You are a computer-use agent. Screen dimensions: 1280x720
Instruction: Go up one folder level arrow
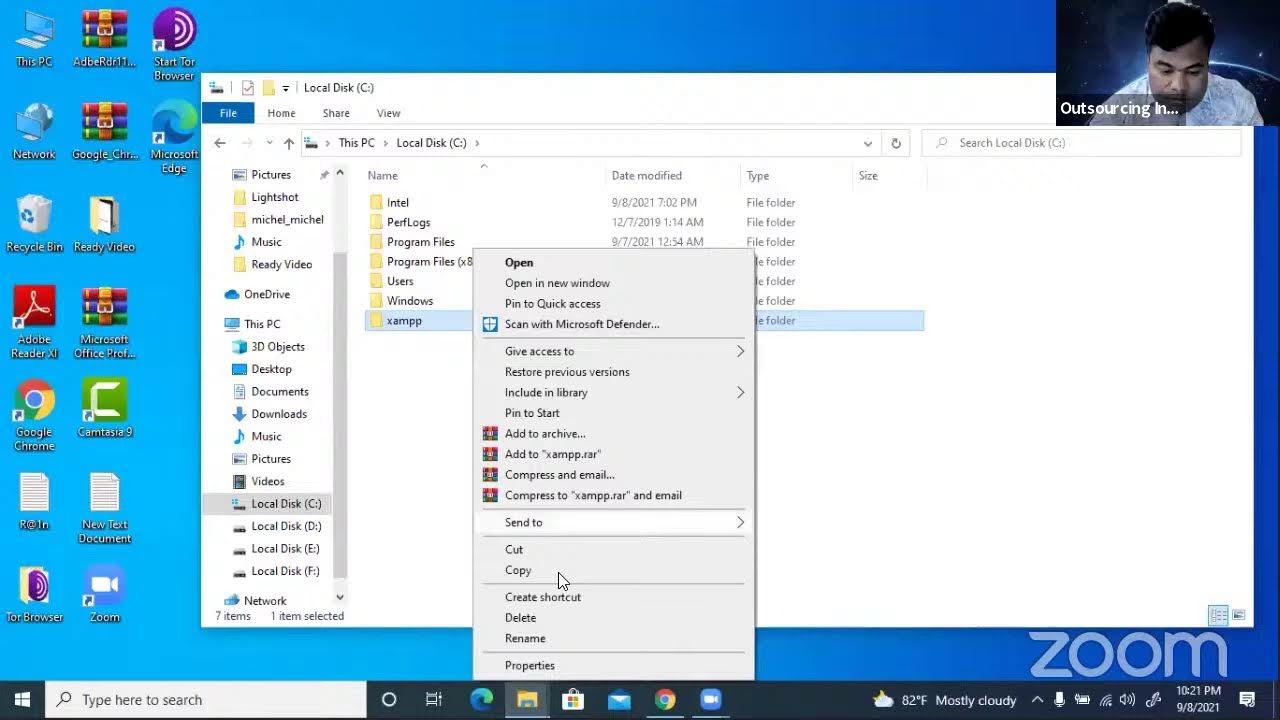click(289, 143)
